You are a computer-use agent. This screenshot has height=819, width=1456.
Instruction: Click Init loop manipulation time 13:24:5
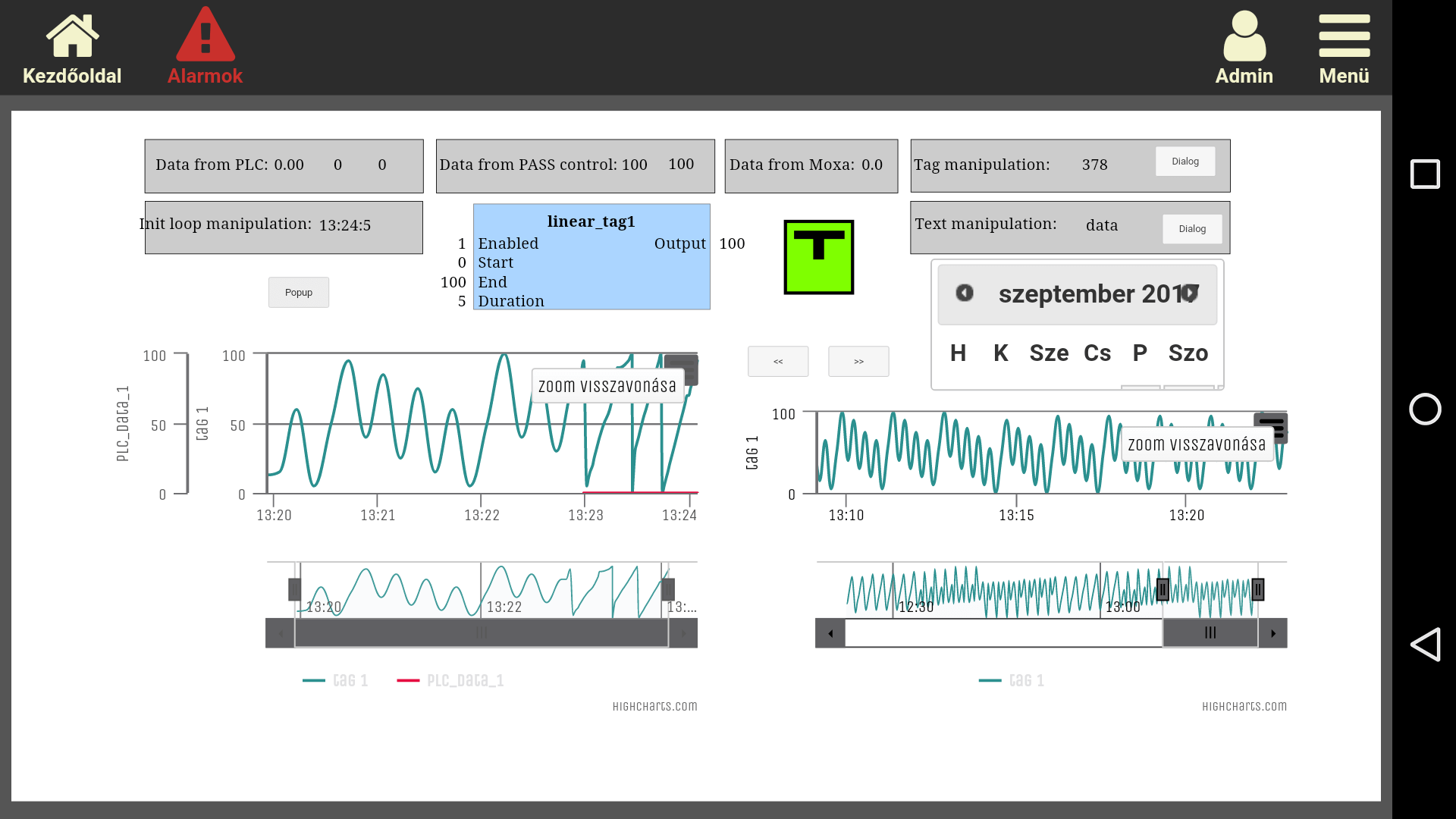tap(345, 225)
